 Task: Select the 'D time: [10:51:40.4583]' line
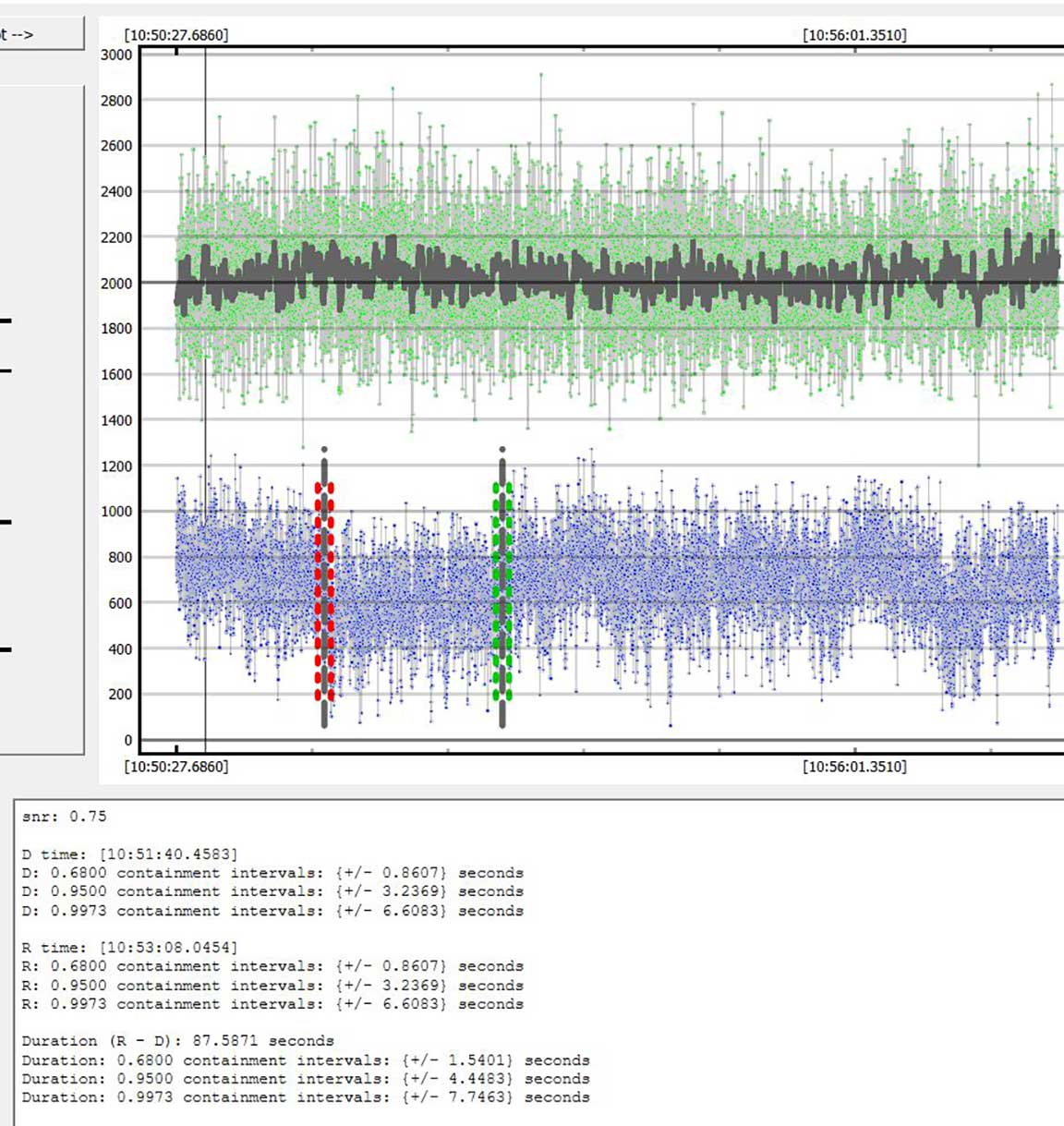coord(129,854)
